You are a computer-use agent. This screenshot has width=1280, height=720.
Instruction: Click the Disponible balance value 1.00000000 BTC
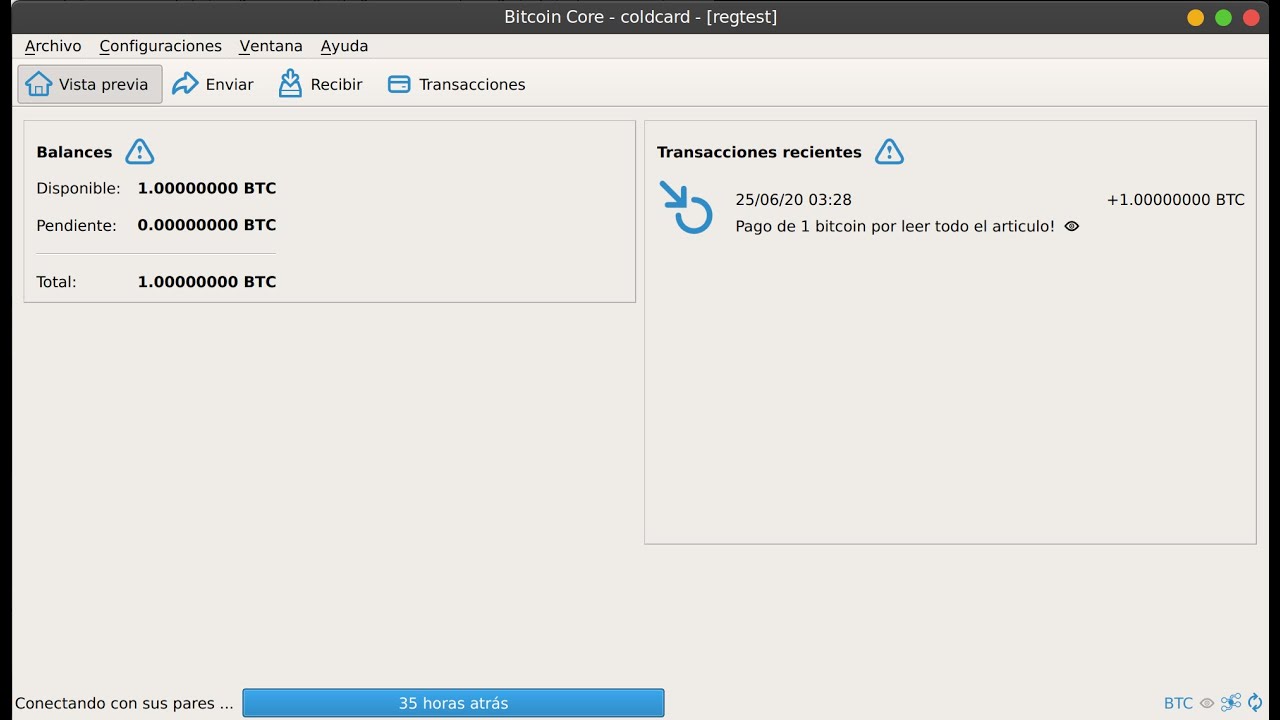tap(207, 188)
